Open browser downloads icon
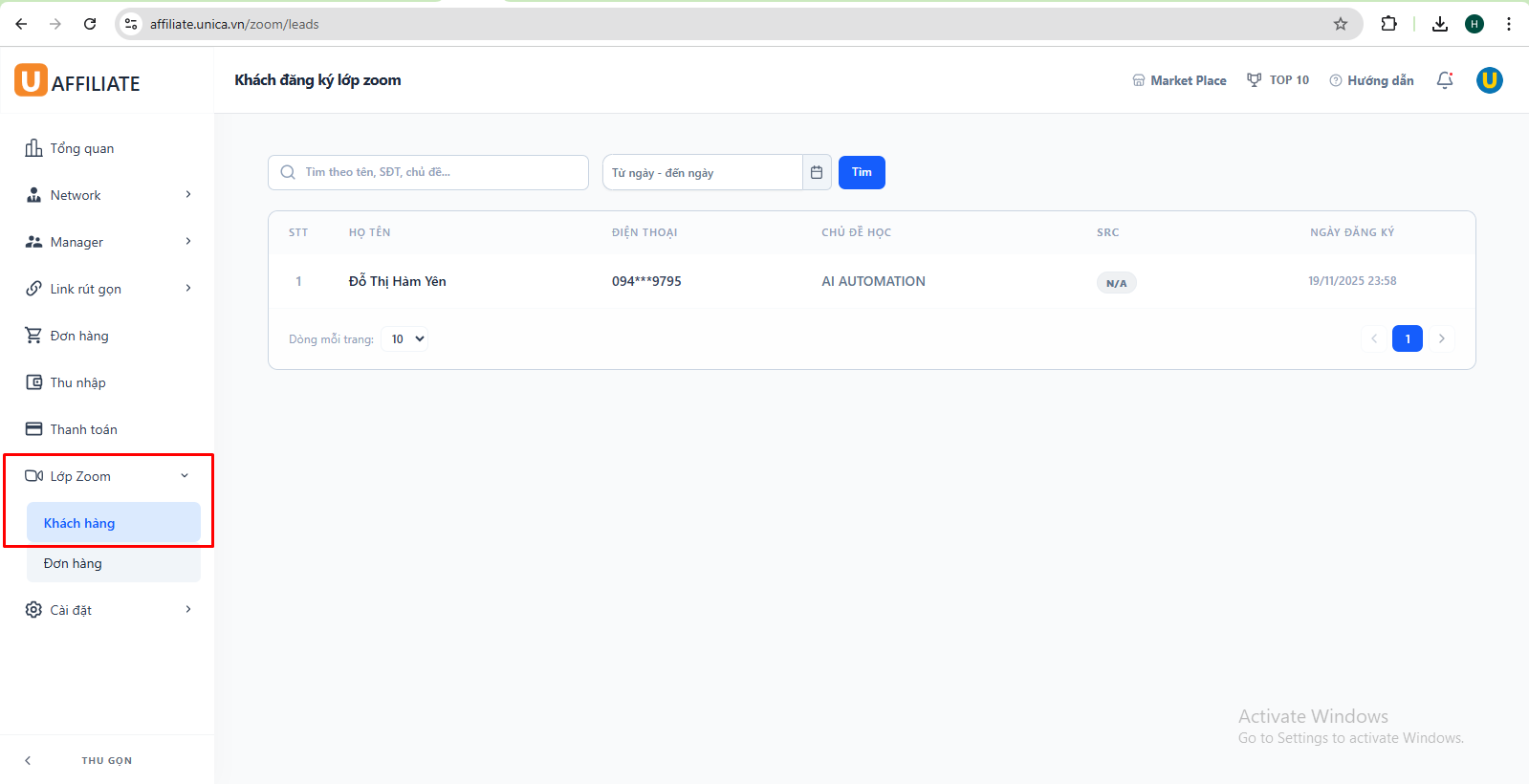The image size is (1529, 784). 1439,24
